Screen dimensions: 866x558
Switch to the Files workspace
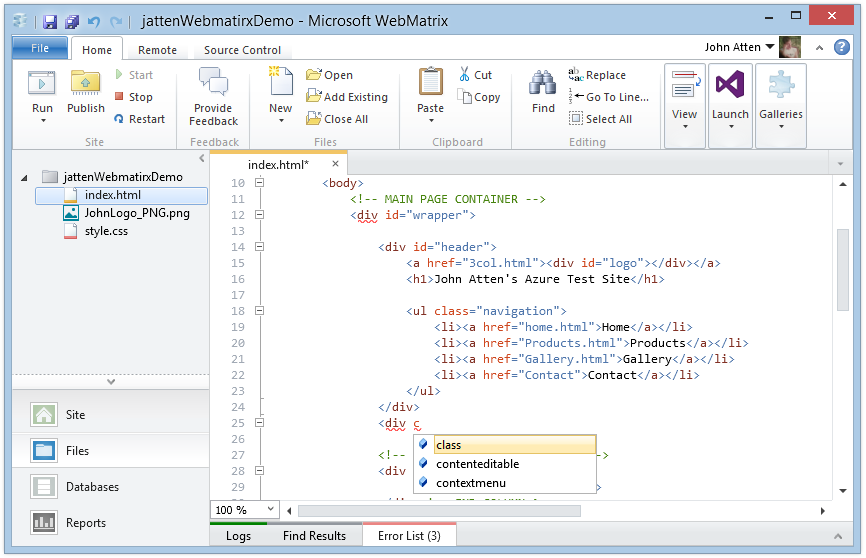tap(110, 450)
